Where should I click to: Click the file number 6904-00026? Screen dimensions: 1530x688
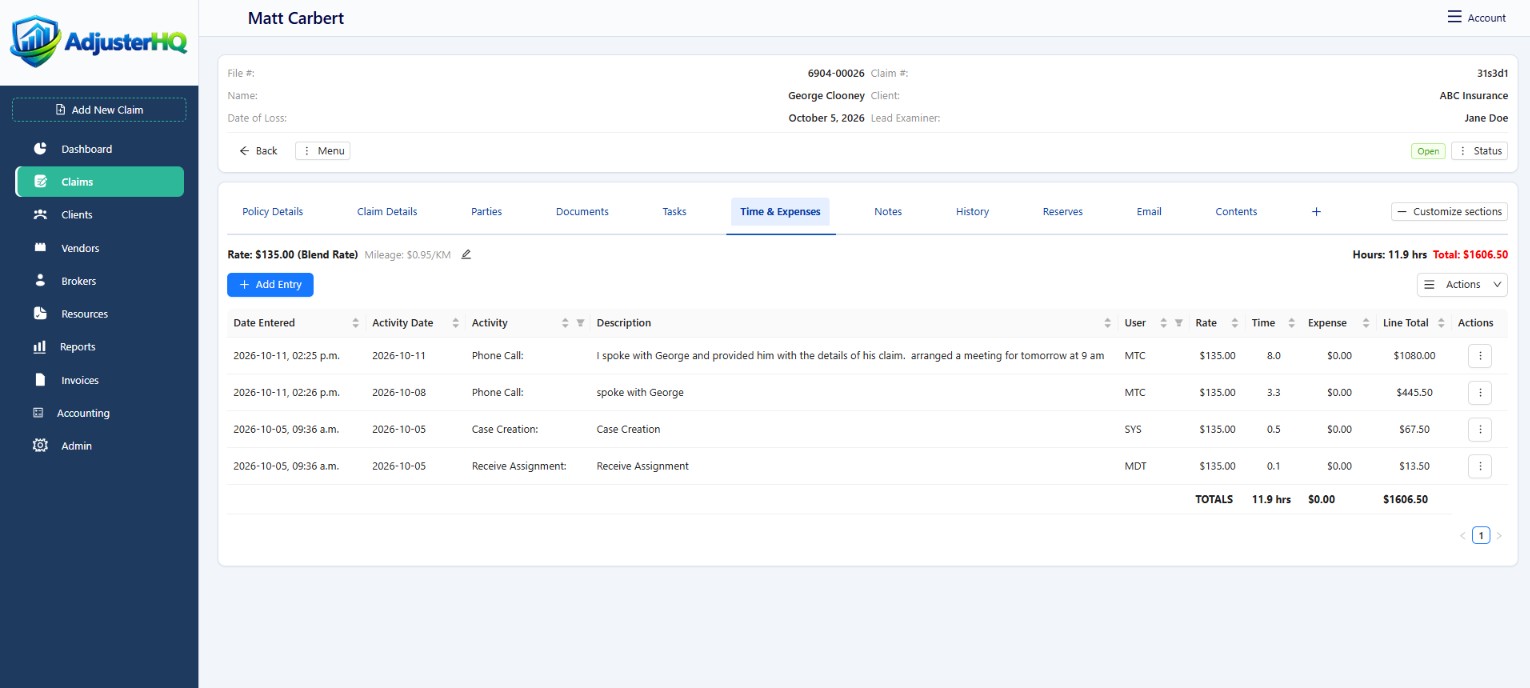tap(836, 74)
